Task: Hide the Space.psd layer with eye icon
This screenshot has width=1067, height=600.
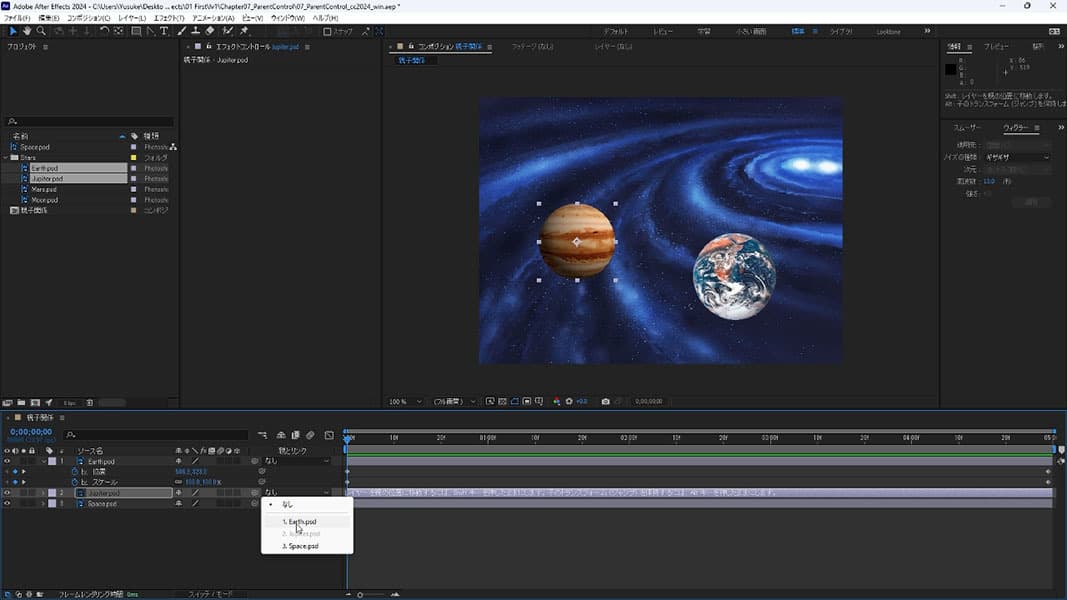Action: tap(8, 504)
